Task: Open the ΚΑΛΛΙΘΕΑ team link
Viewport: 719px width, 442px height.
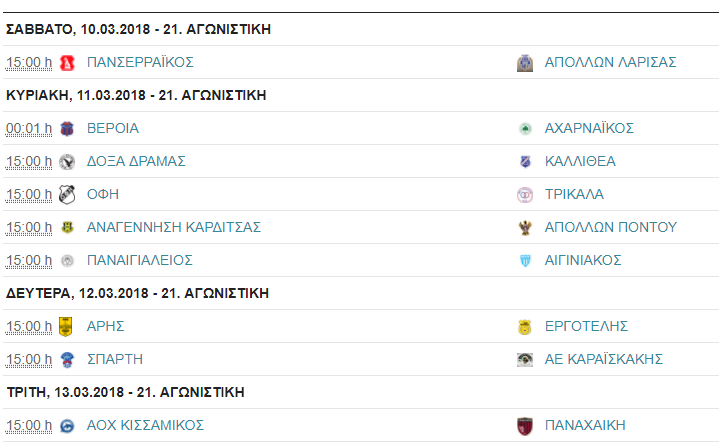Action: click(580, 161)
